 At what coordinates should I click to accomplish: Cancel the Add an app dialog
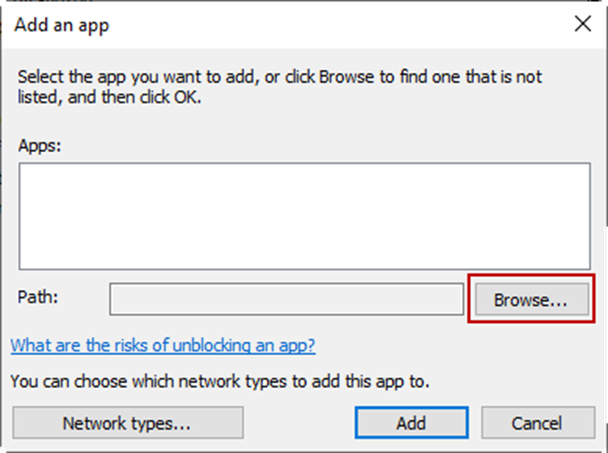coord(538,423)
